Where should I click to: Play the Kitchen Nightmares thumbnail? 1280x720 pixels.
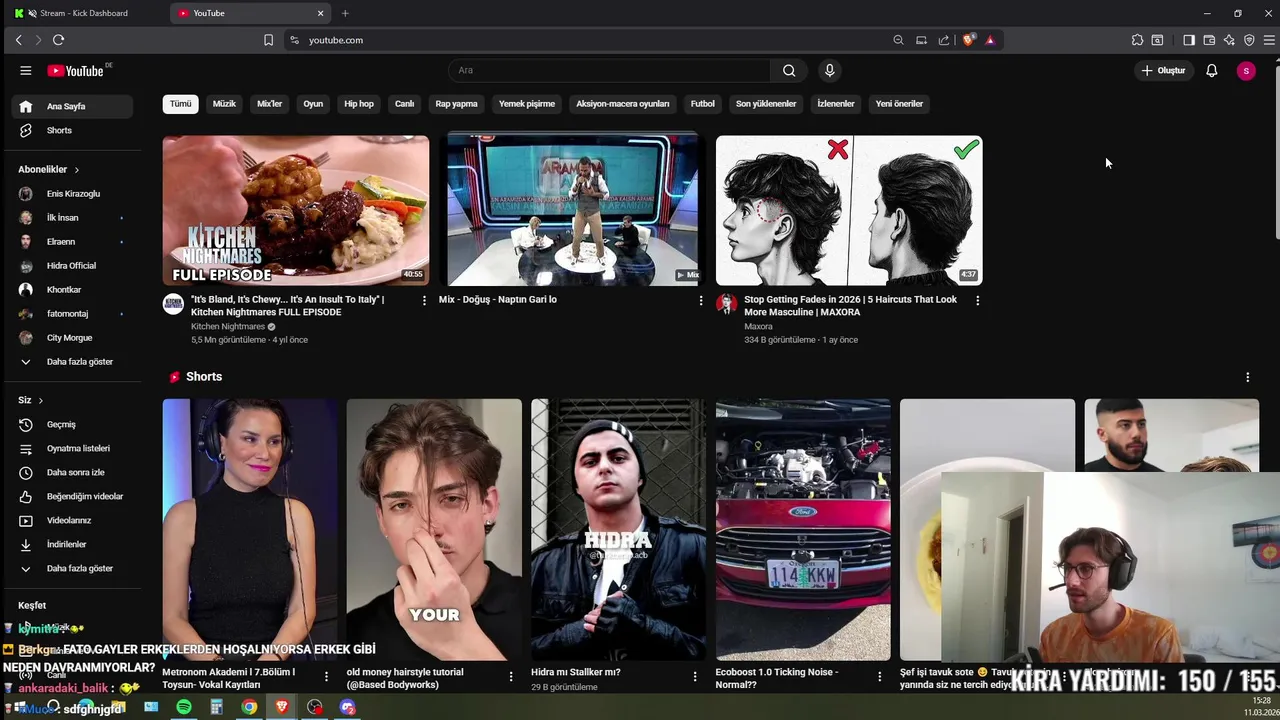tap(296, 211)
